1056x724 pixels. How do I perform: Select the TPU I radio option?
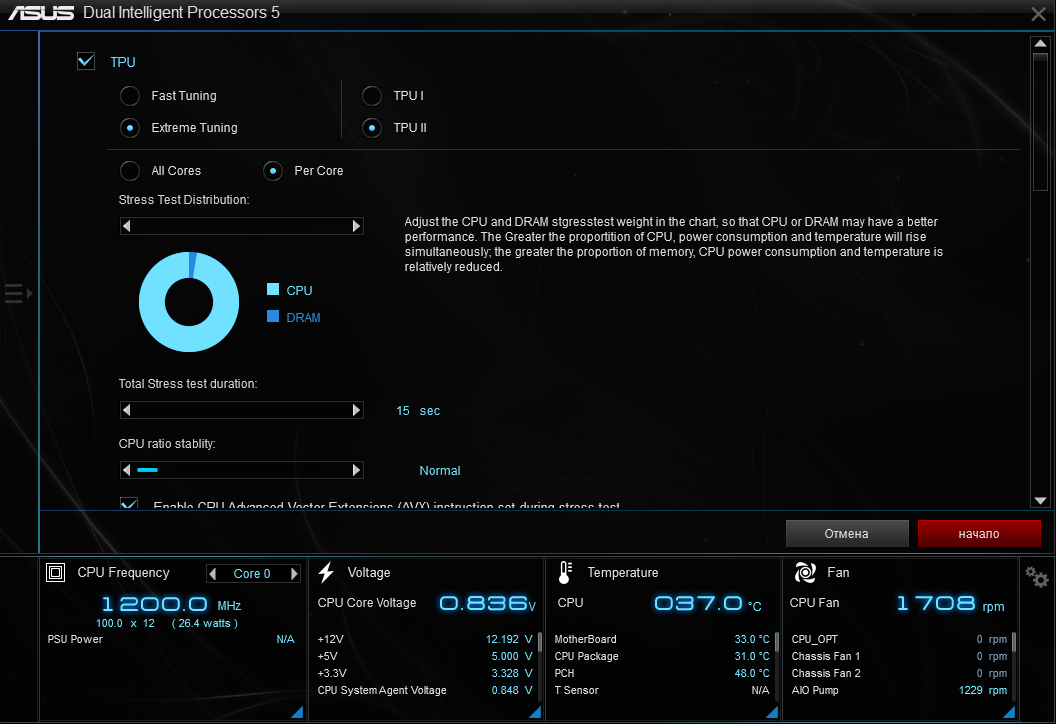372,96
